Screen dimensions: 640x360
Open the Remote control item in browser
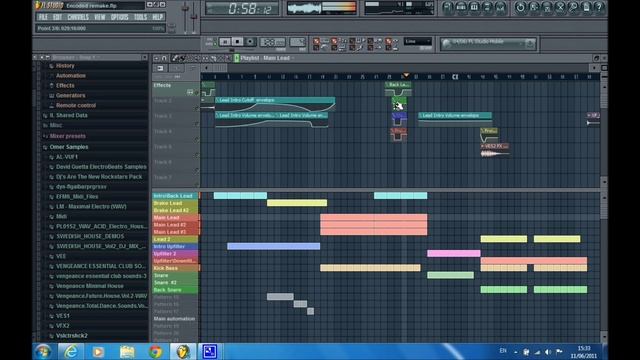click(x=76, y=105)
